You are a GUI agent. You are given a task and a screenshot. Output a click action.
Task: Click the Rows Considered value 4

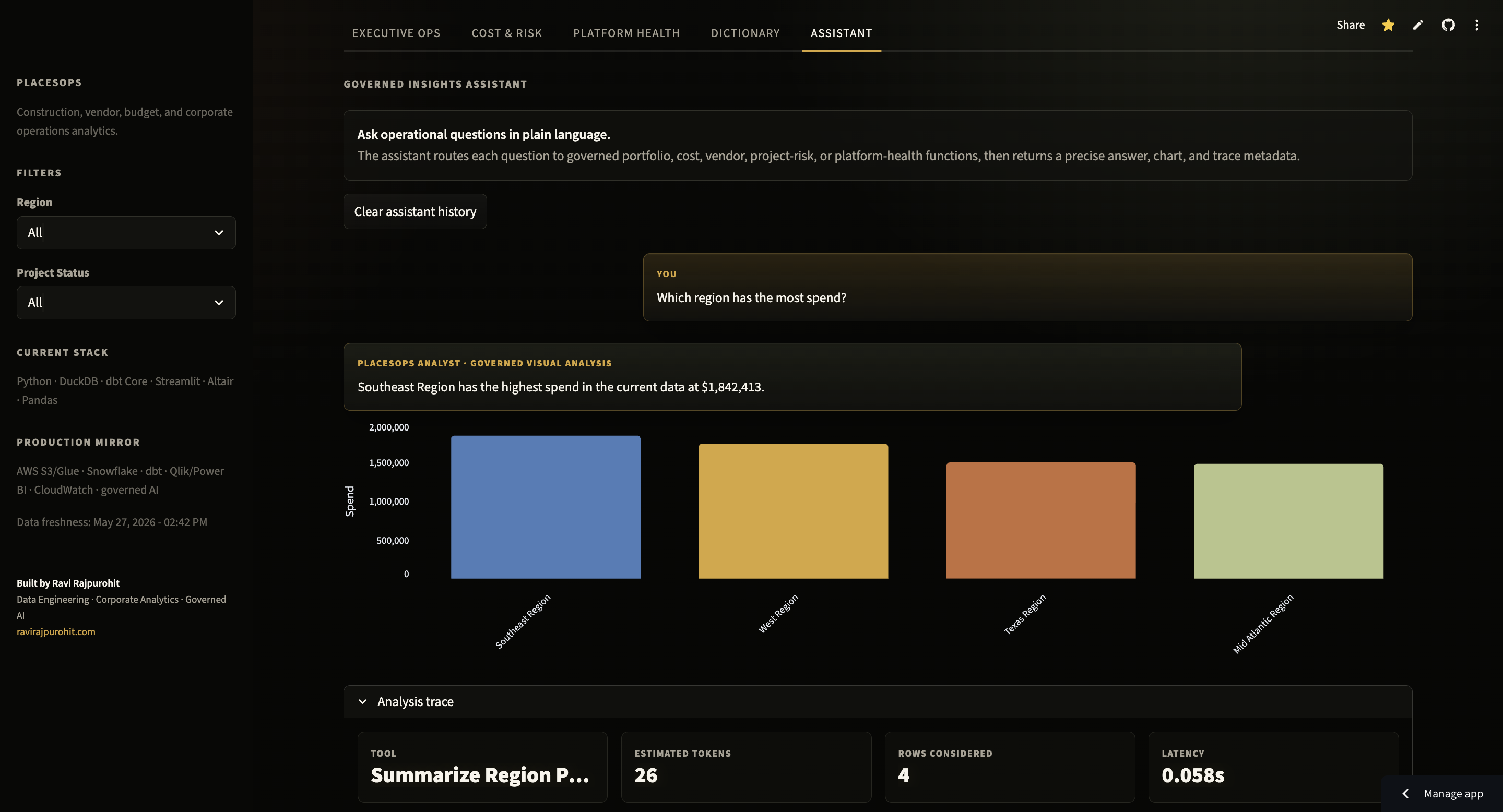click(904, 775)
